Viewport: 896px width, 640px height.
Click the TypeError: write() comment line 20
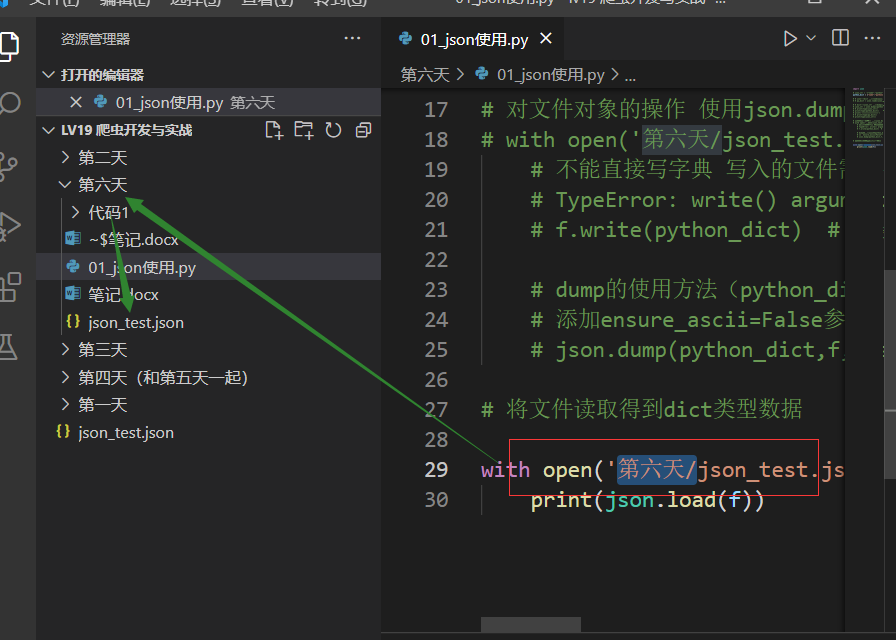coord(687,200)
